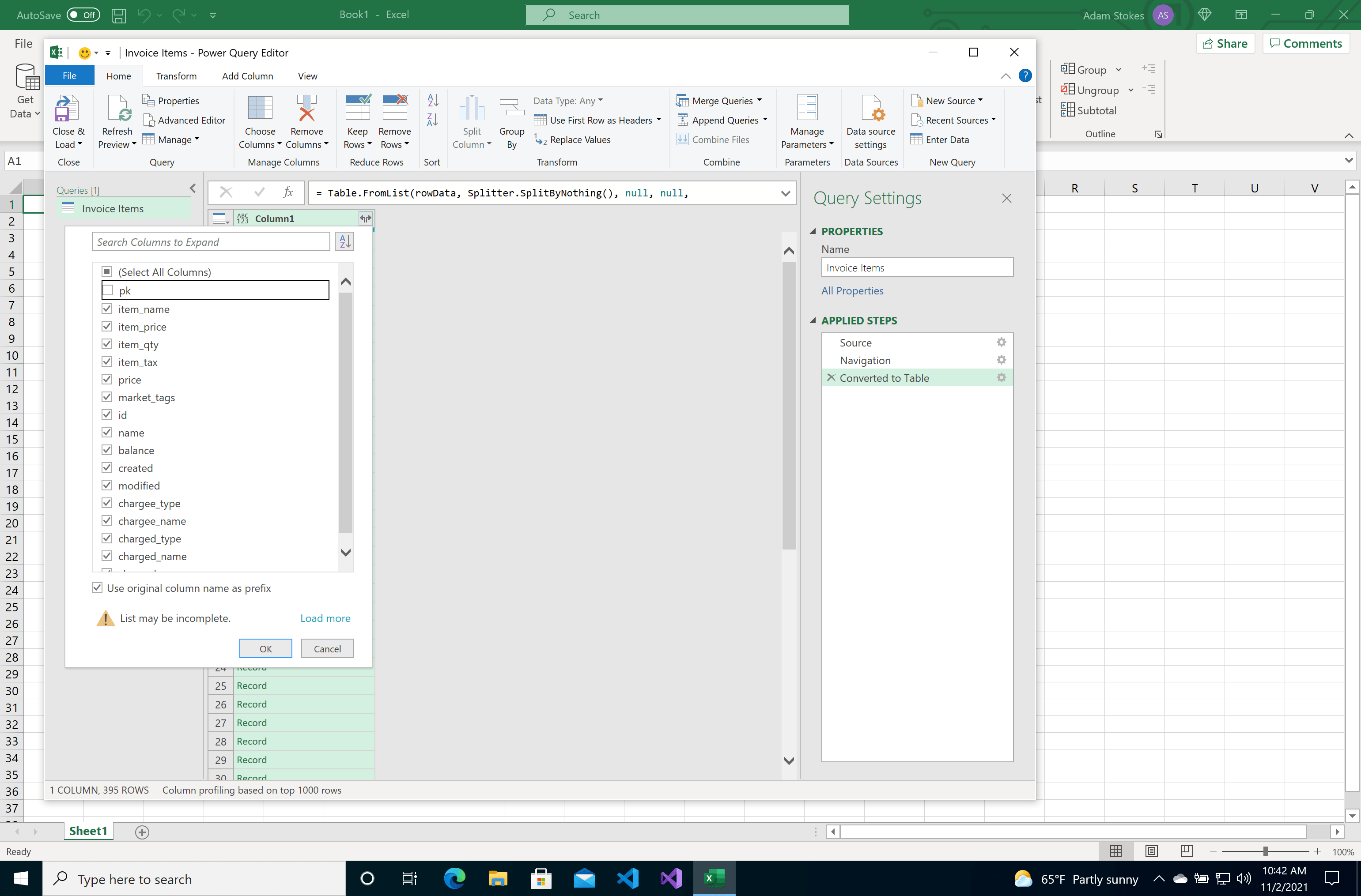This screenshot has height=896, width=1361.
Task: Select the Choose Columns tool
Action: [260, 120]
